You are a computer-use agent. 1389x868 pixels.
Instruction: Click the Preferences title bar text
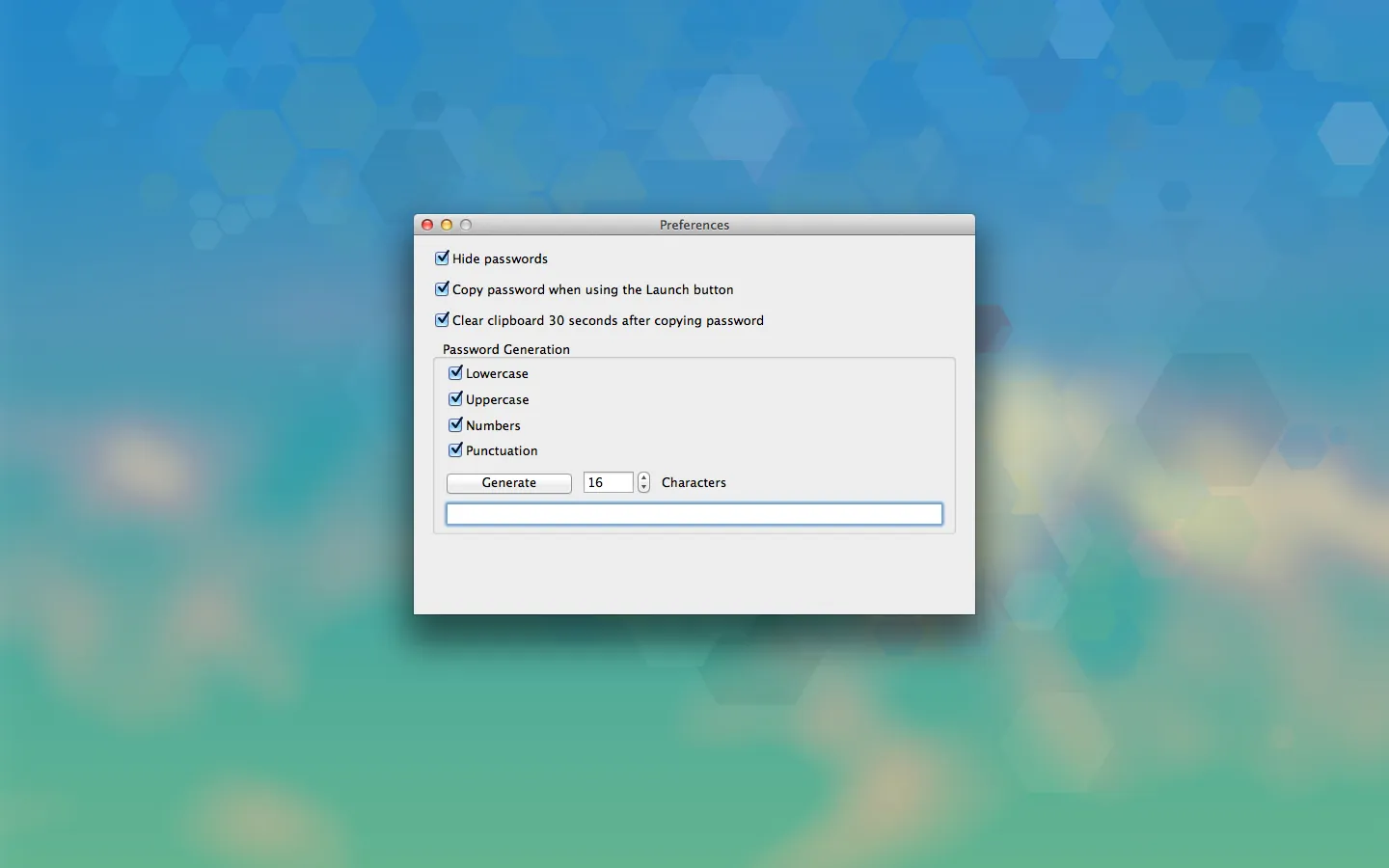(x=694, y=225)
